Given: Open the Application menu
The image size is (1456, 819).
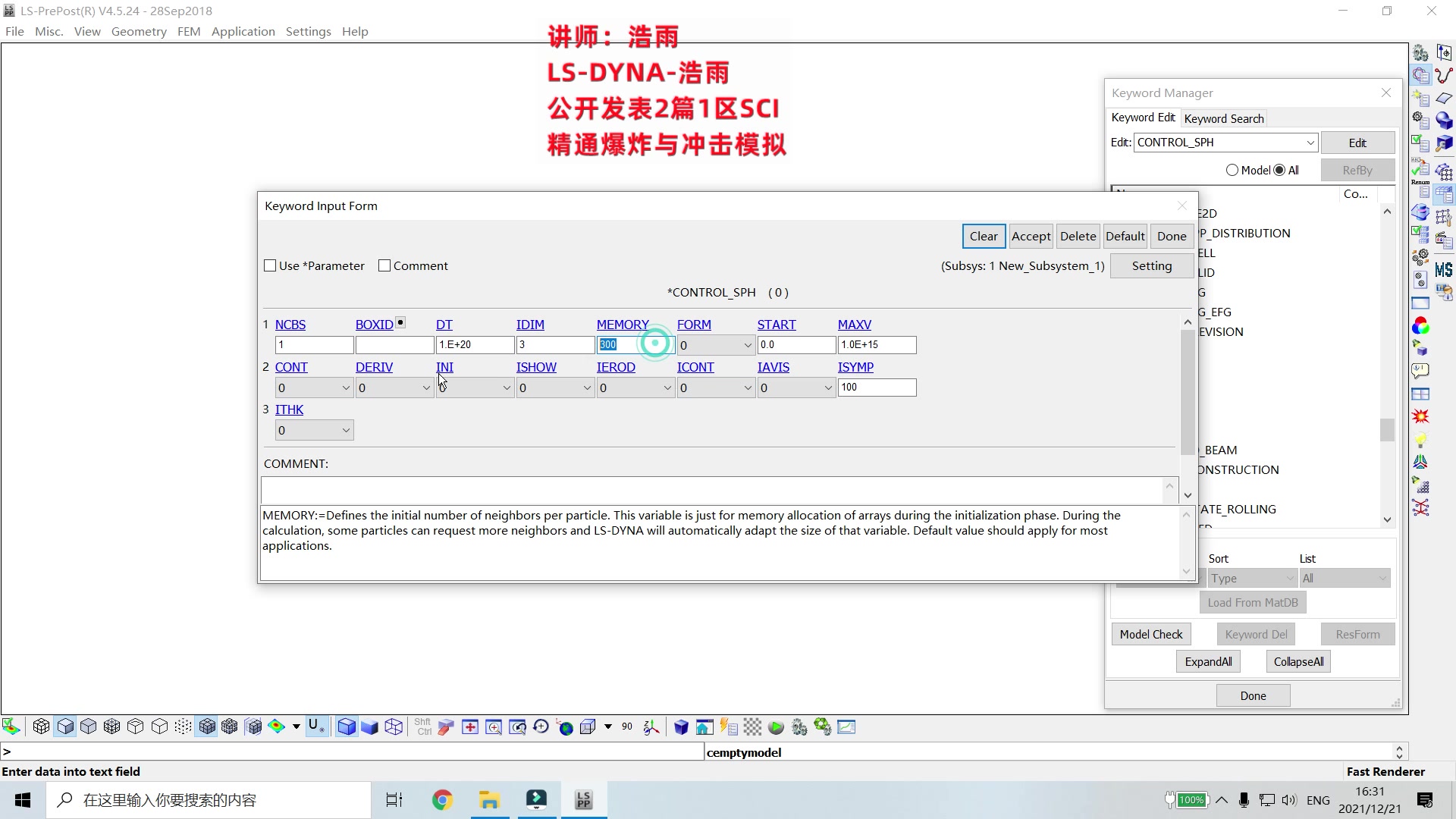Looking at the screenshot, I should coord(243,31).
